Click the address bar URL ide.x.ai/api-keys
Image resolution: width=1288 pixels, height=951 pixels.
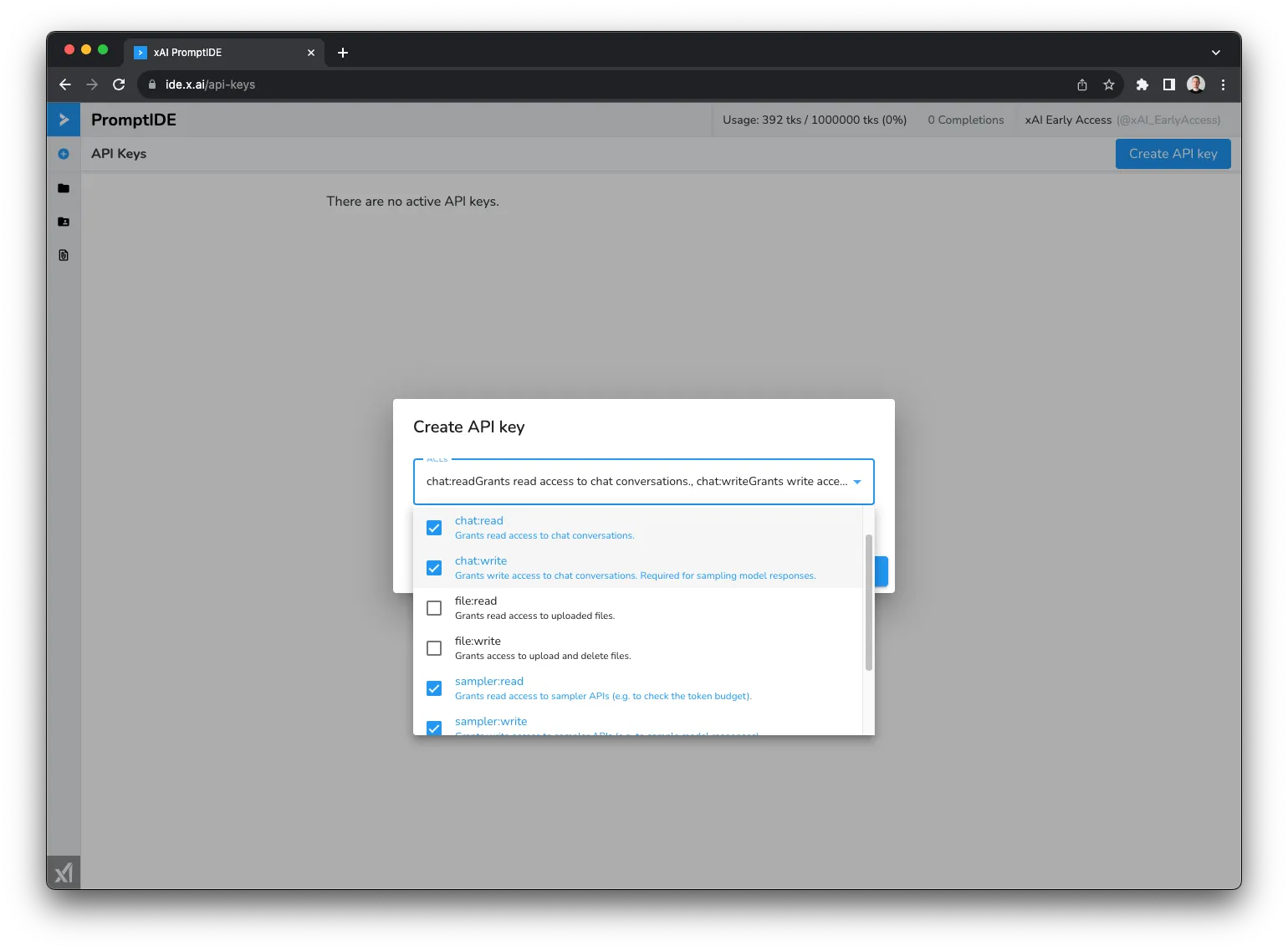210,84
